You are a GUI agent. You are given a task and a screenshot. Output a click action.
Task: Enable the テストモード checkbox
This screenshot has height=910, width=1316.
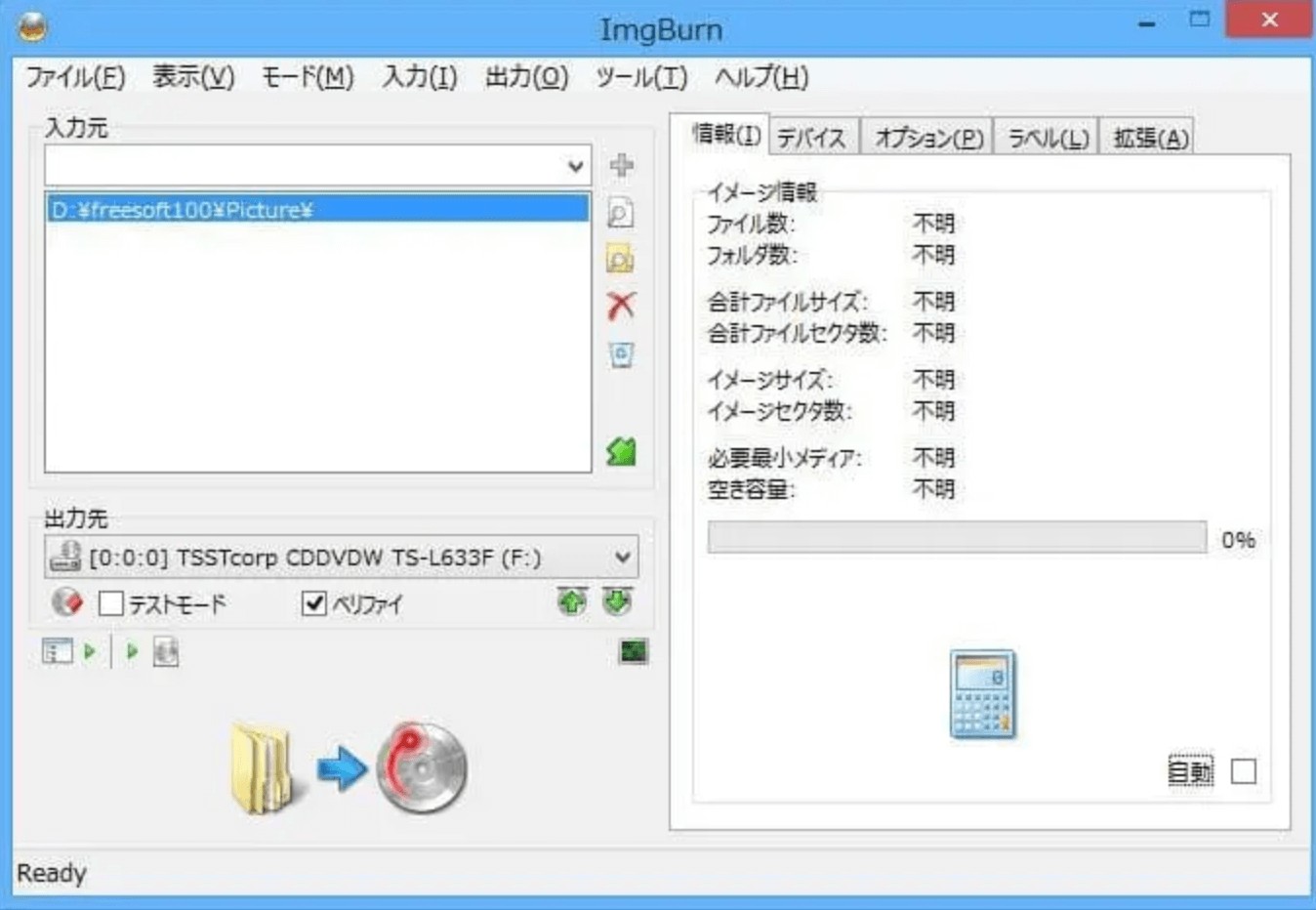point(111,604)
